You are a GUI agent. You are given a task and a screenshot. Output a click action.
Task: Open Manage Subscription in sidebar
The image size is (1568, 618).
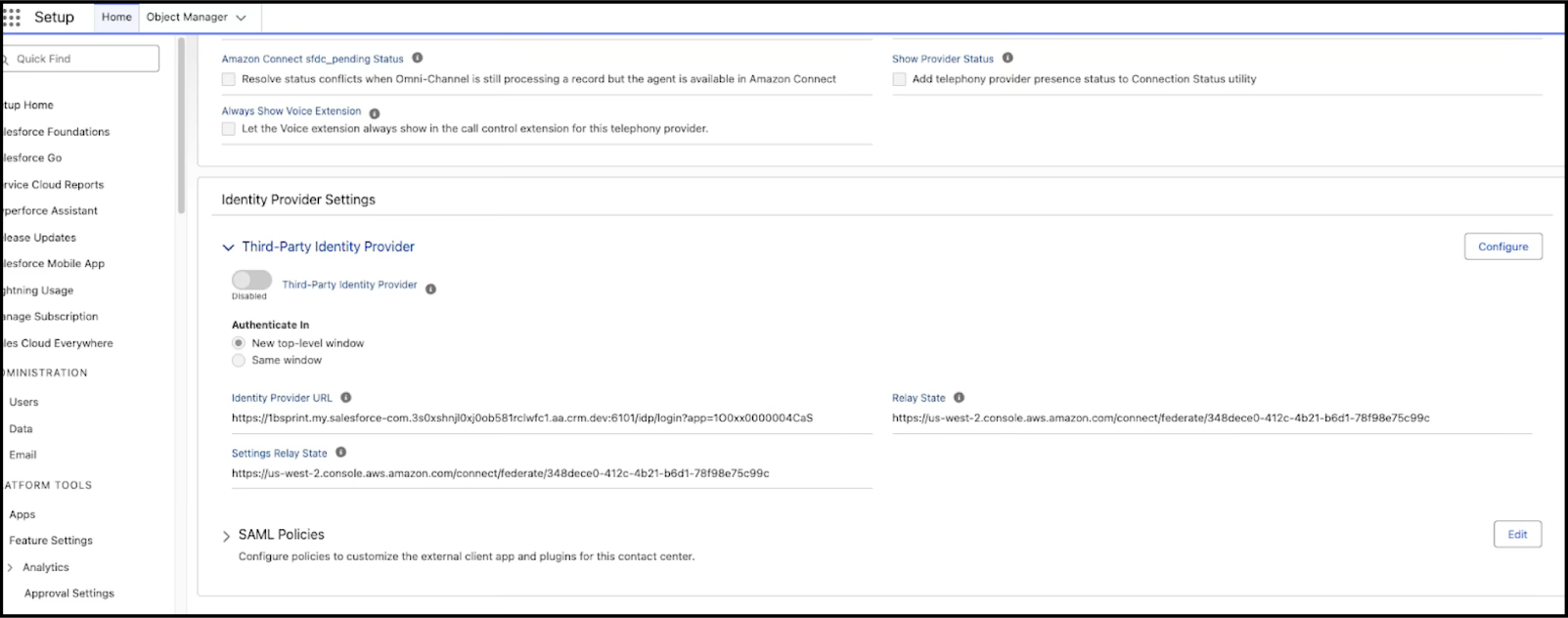point(49,316)
